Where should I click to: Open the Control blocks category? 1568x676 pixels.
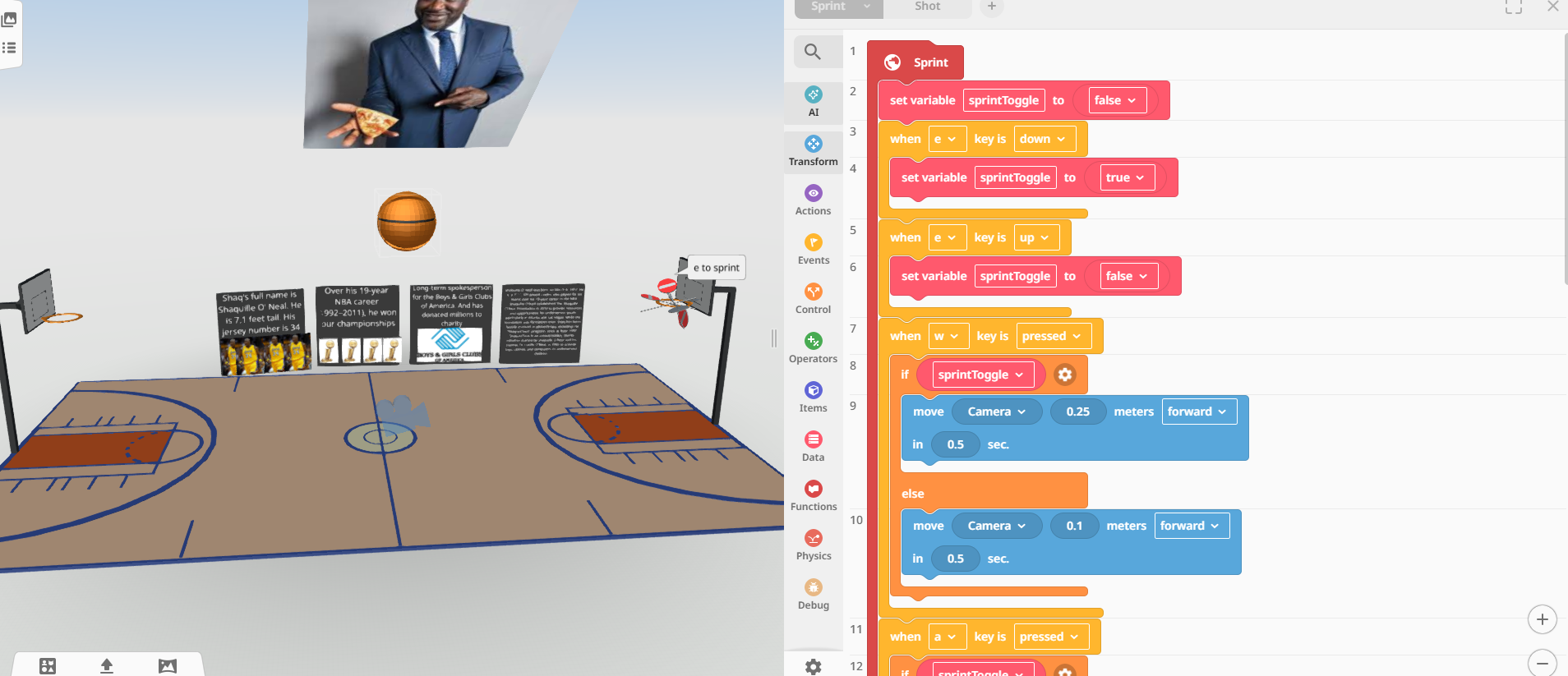point(814,299)
